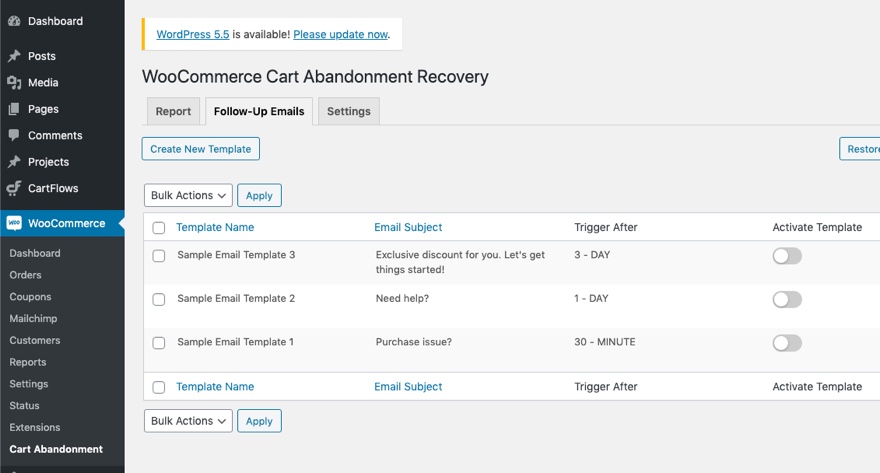
Task: Switch to the Report tab
Action: pos(173,111)
